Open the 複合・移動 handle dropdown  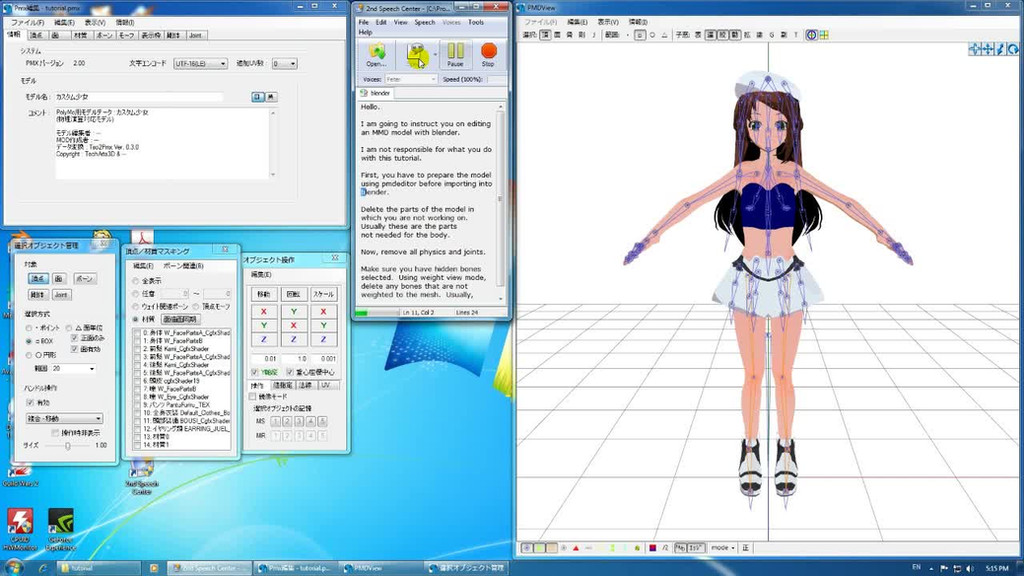tap(64, 419)
